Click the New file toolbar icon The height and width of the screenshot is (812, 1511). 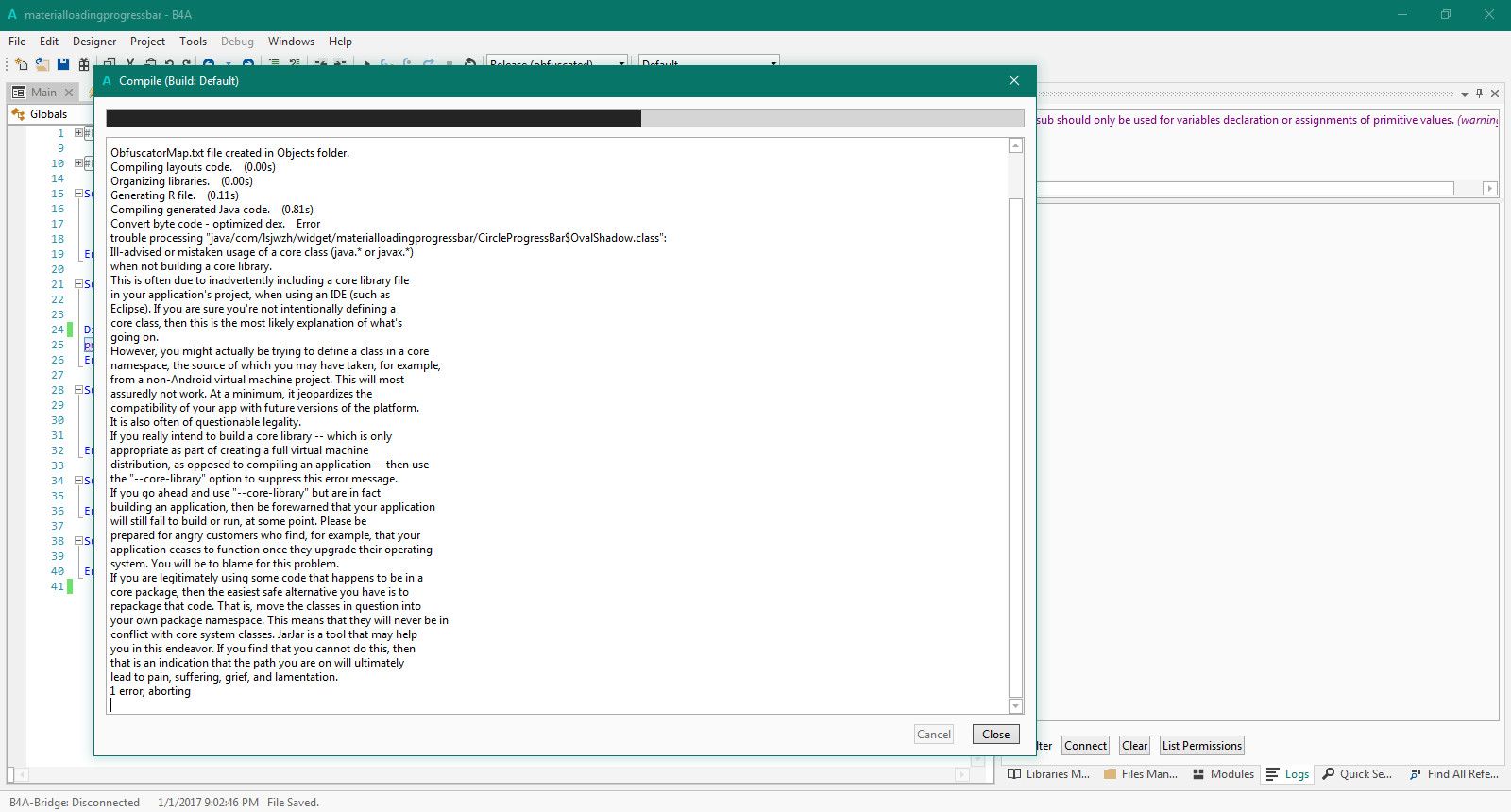point(22,64)
